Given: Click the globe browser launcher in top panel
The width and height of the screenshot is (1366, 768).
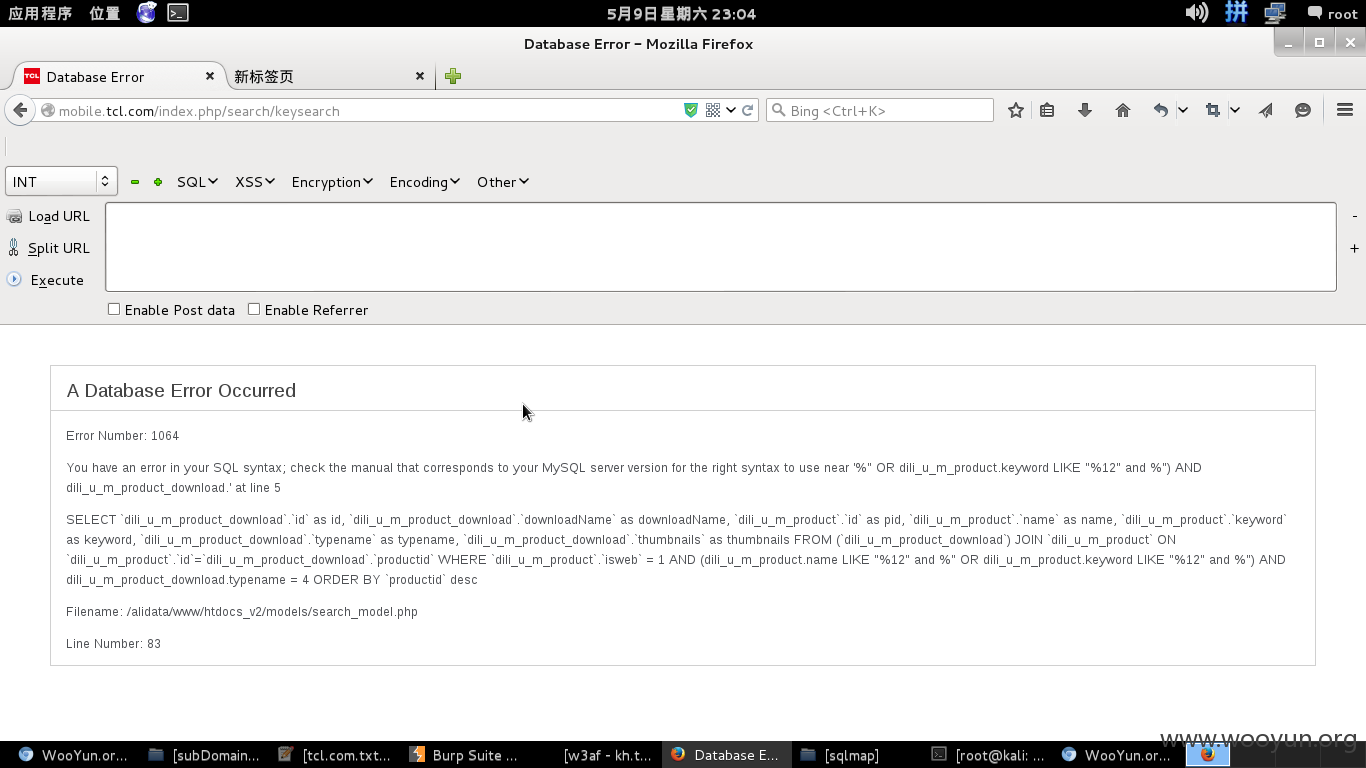Looking at the screenshot, I should point(147,12).
